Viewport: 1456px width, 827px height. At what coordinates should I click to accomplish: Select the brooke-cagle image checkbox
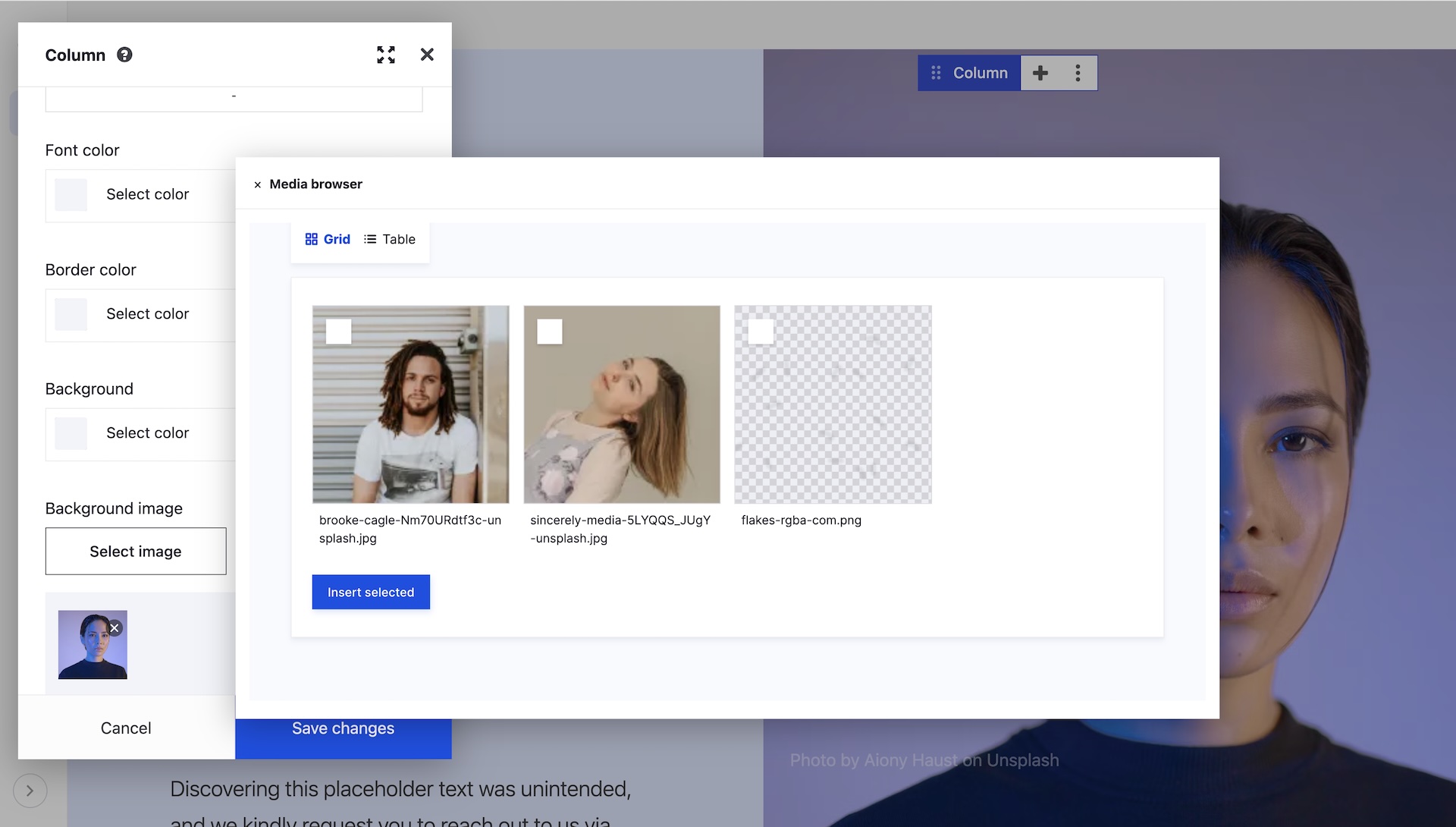click(338, 331)
